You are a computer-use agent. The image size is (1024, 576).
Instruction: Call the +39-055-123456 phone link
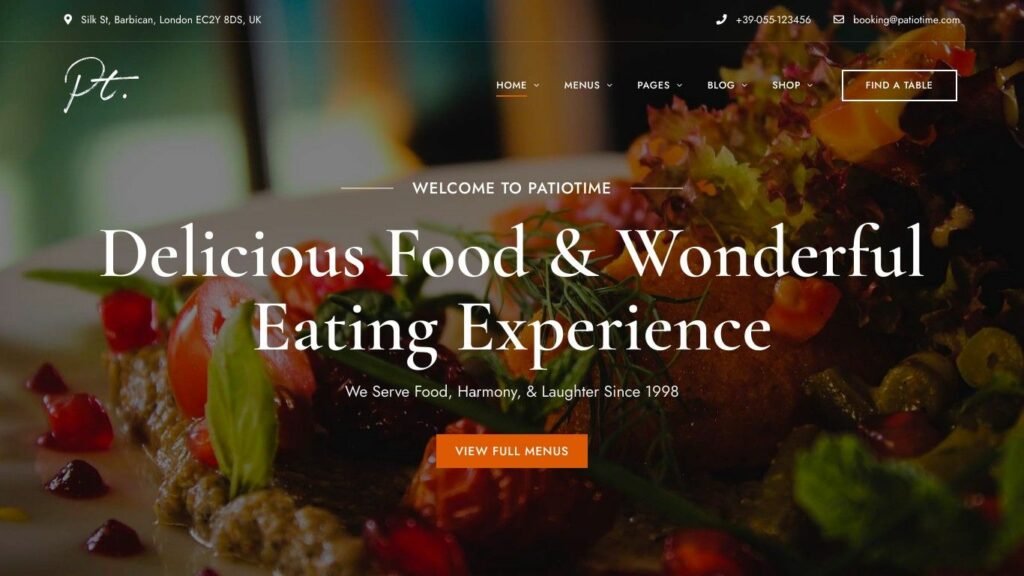click(x=773, y=20)
